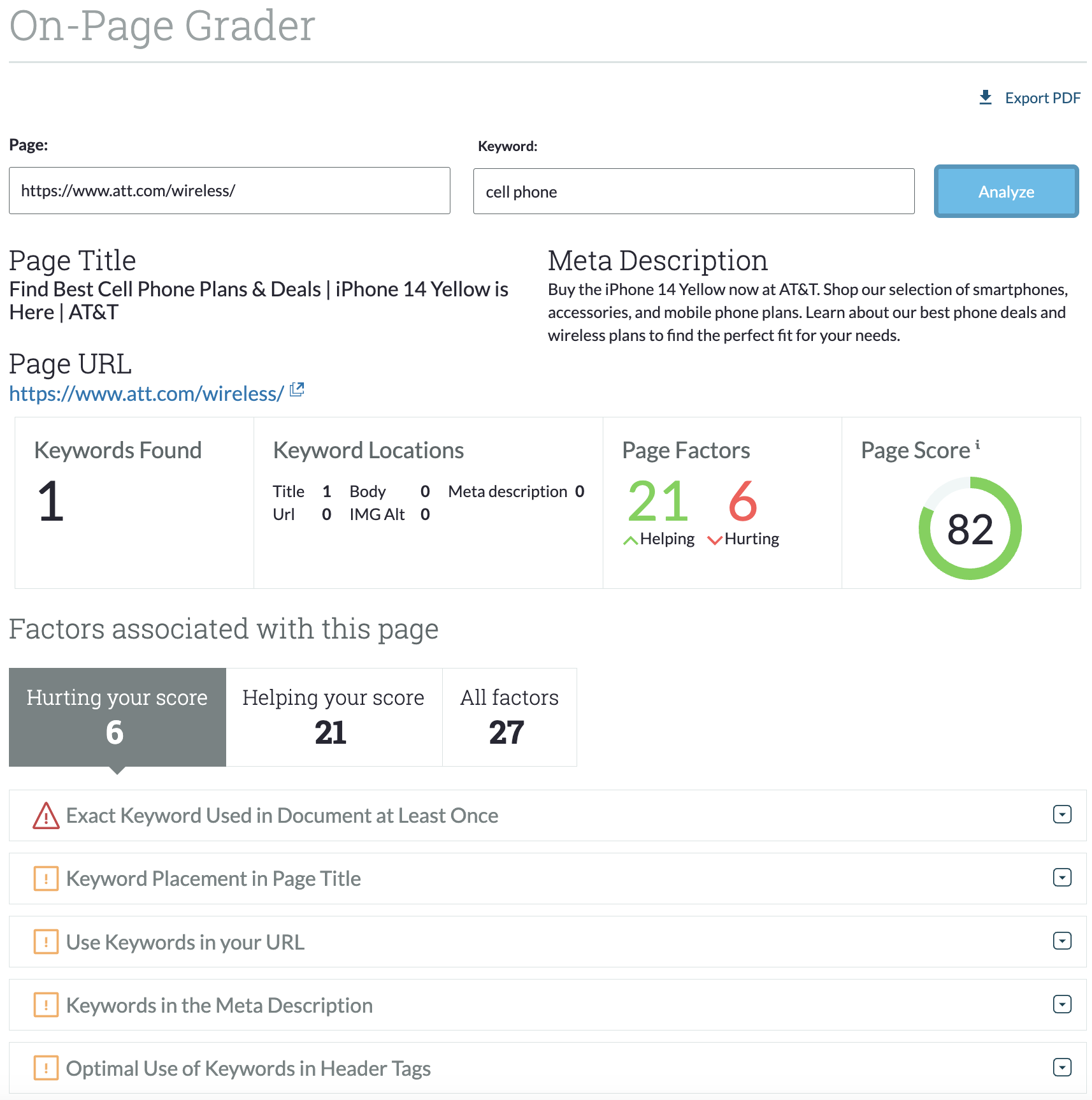Expand the Keyword Placement in Page Title factor
The width and height of the screenshot is (1092, 1100).
(x=1061, y=878)
